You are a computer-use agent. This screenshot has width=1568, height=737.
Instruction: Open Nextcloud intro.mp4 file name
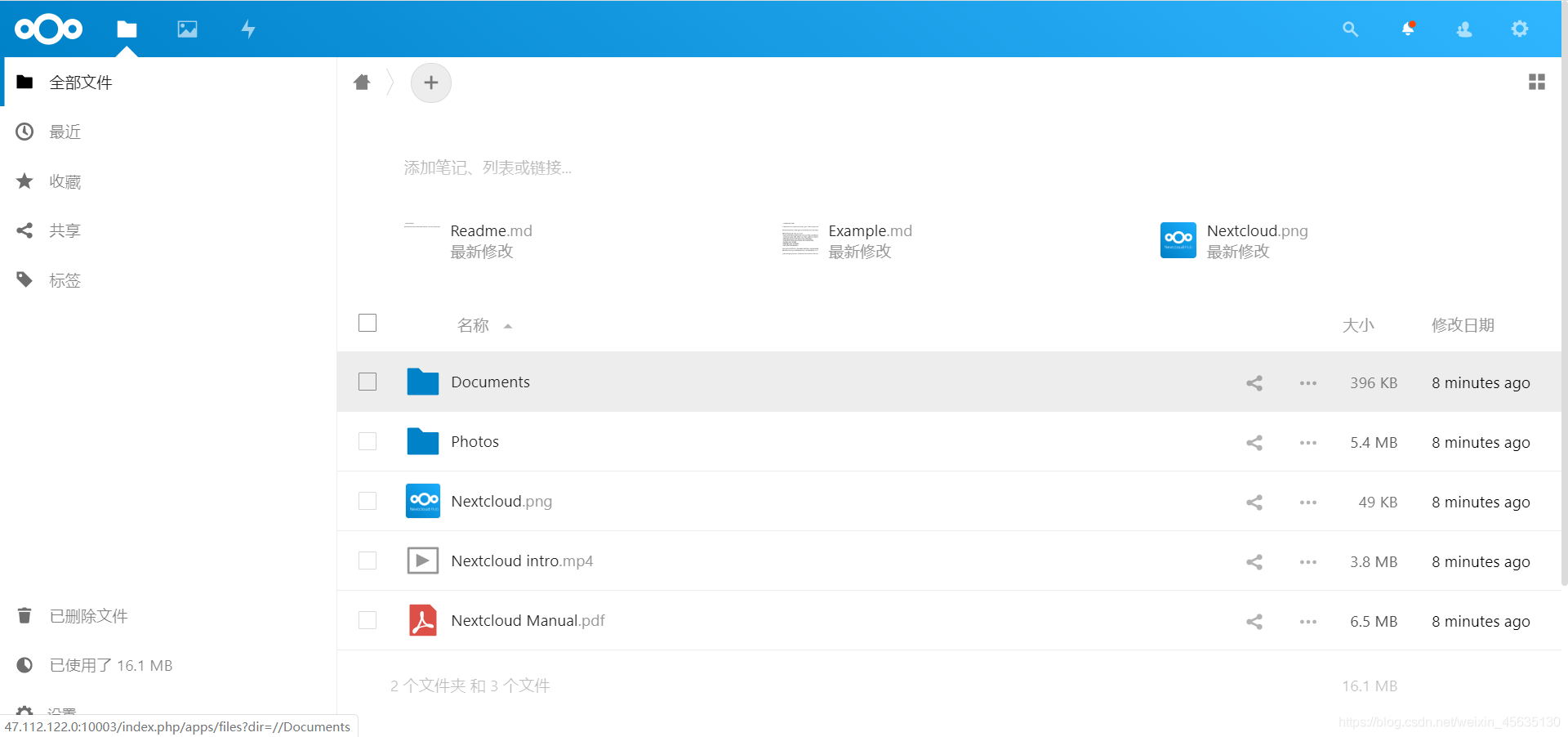click(522, 561)
